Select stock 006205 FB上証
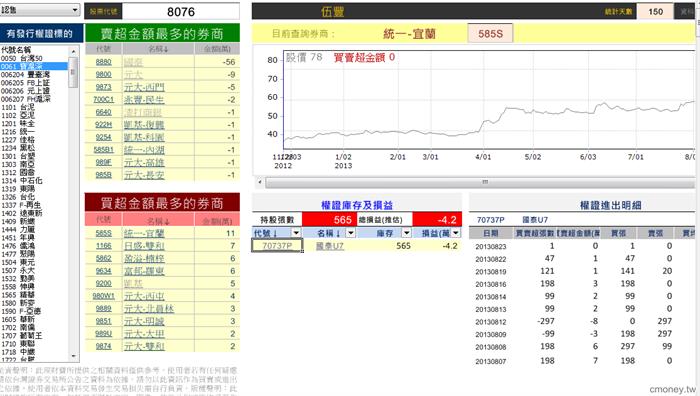The image size is (700, 396). tap(34, 83)
